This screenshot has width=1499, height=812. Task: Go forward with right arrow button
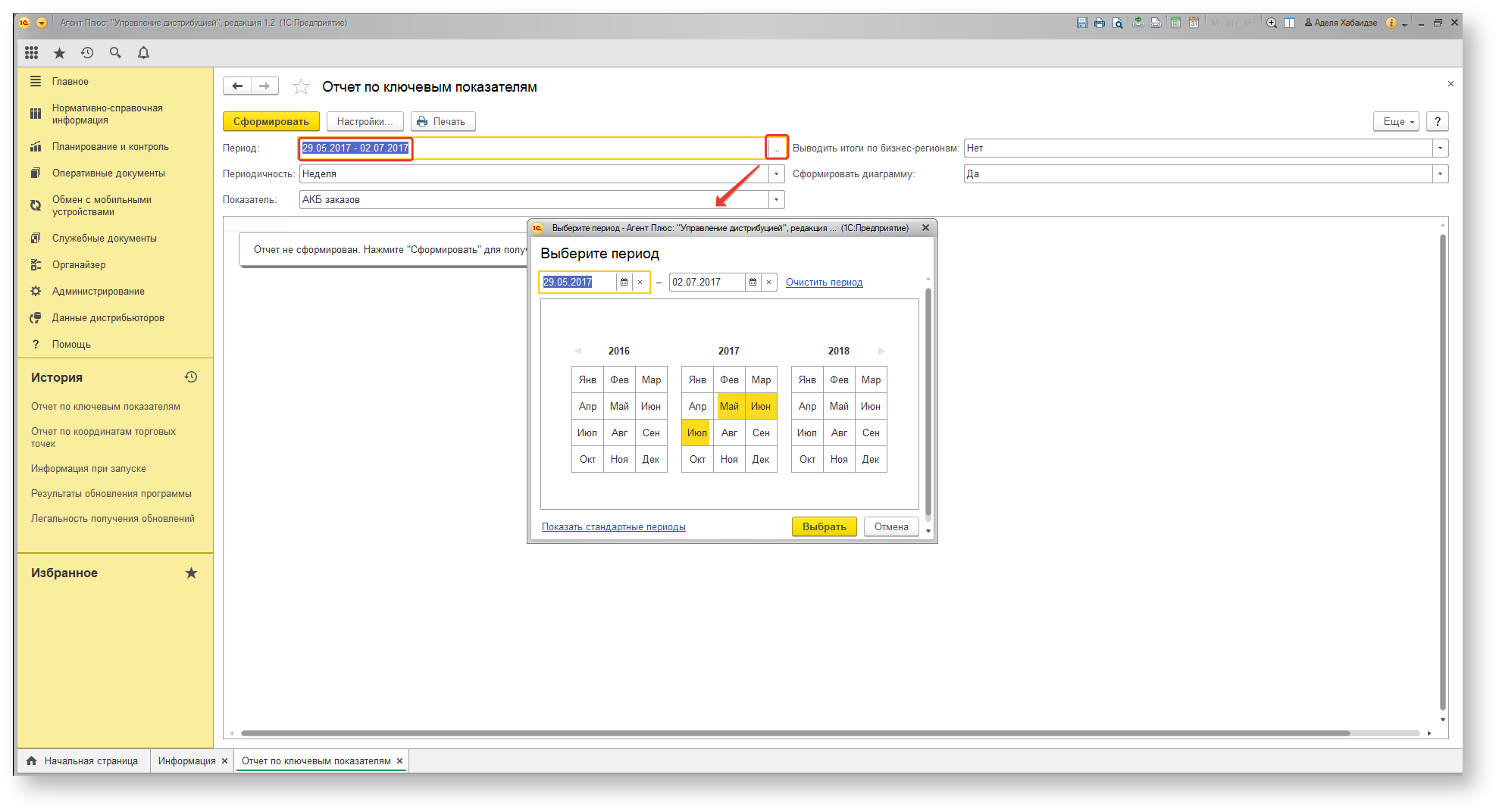tap(264, 86)
